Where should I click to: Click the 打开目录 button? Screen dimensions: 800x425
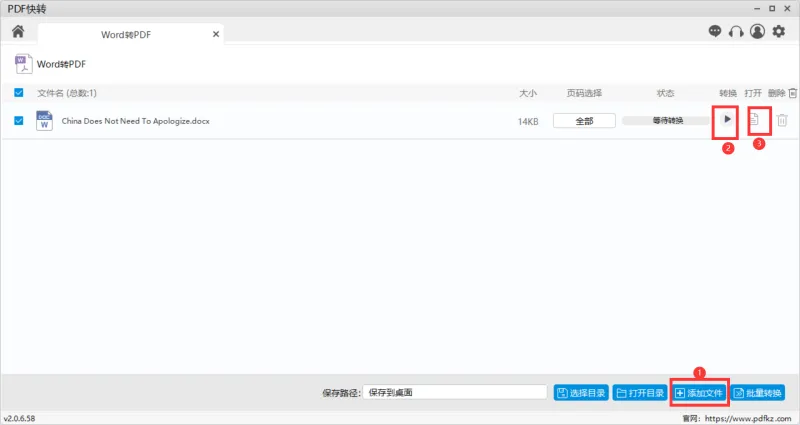pos(640,393)
